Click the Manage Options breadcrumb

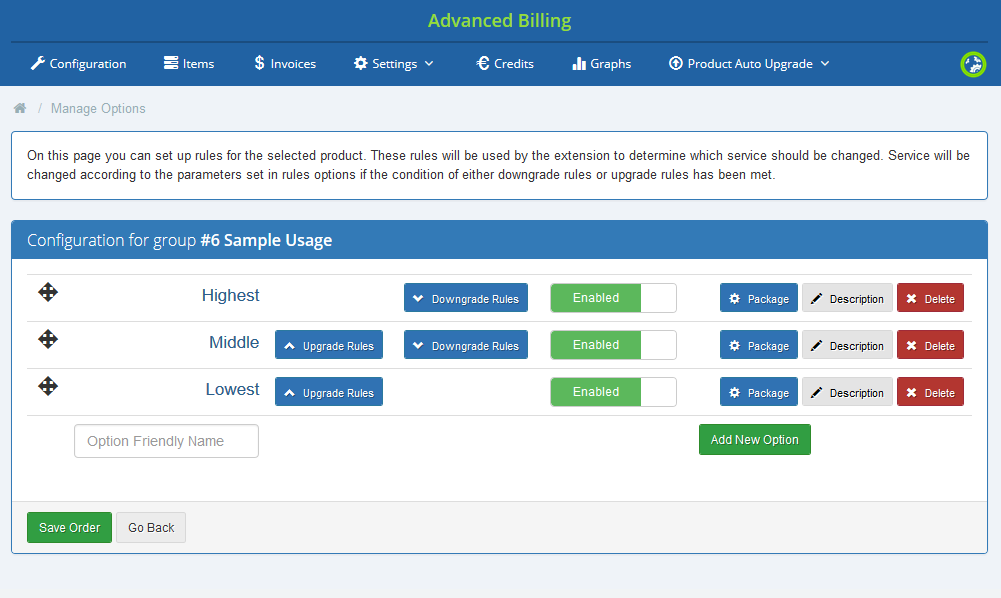(98, 108)
